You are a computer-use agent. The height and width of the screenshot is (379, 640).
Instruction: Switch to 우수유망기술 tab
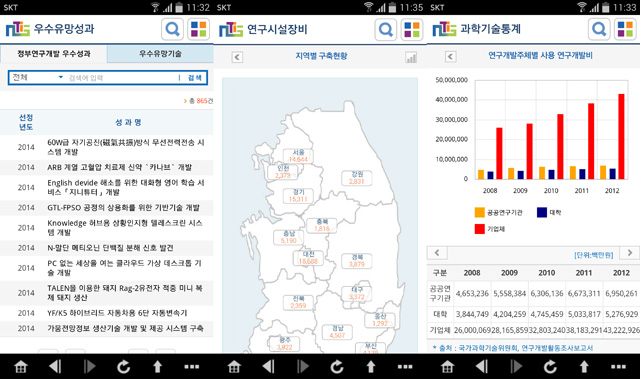[x=160, y=54]
